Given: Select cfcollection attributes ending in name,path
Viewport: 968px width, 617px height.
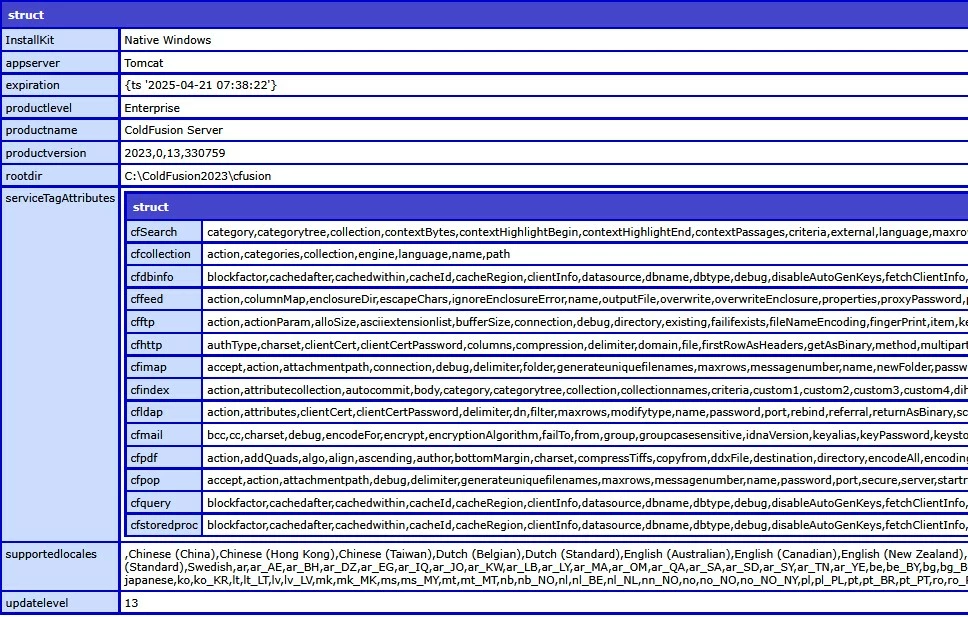Looking at the screenshot, I should tap(358, 254).
